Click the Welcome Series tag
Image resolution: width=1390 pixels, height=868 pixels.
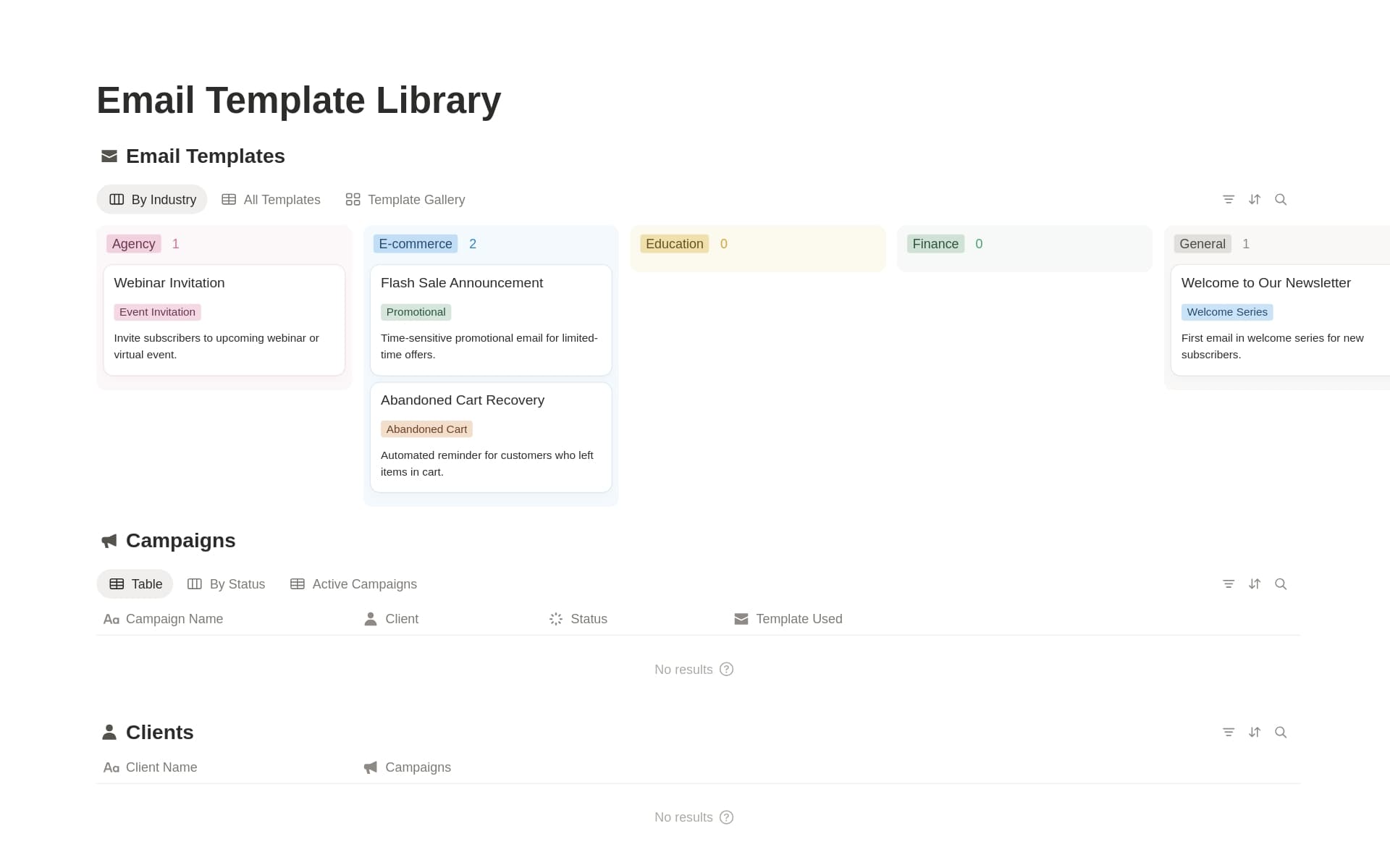point(1227,312)
